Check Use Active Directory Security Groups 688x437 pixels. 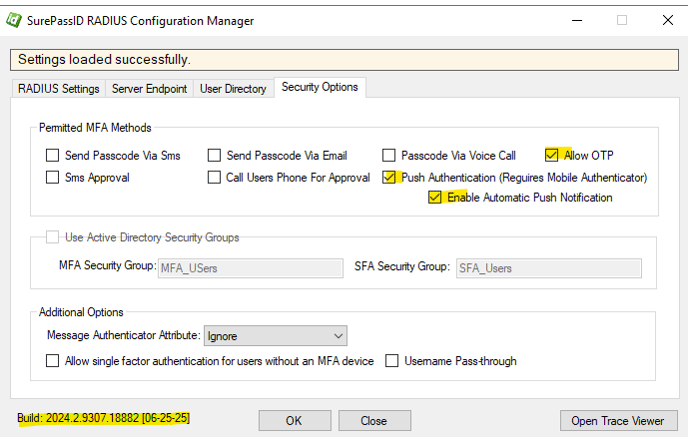[52, 237]
